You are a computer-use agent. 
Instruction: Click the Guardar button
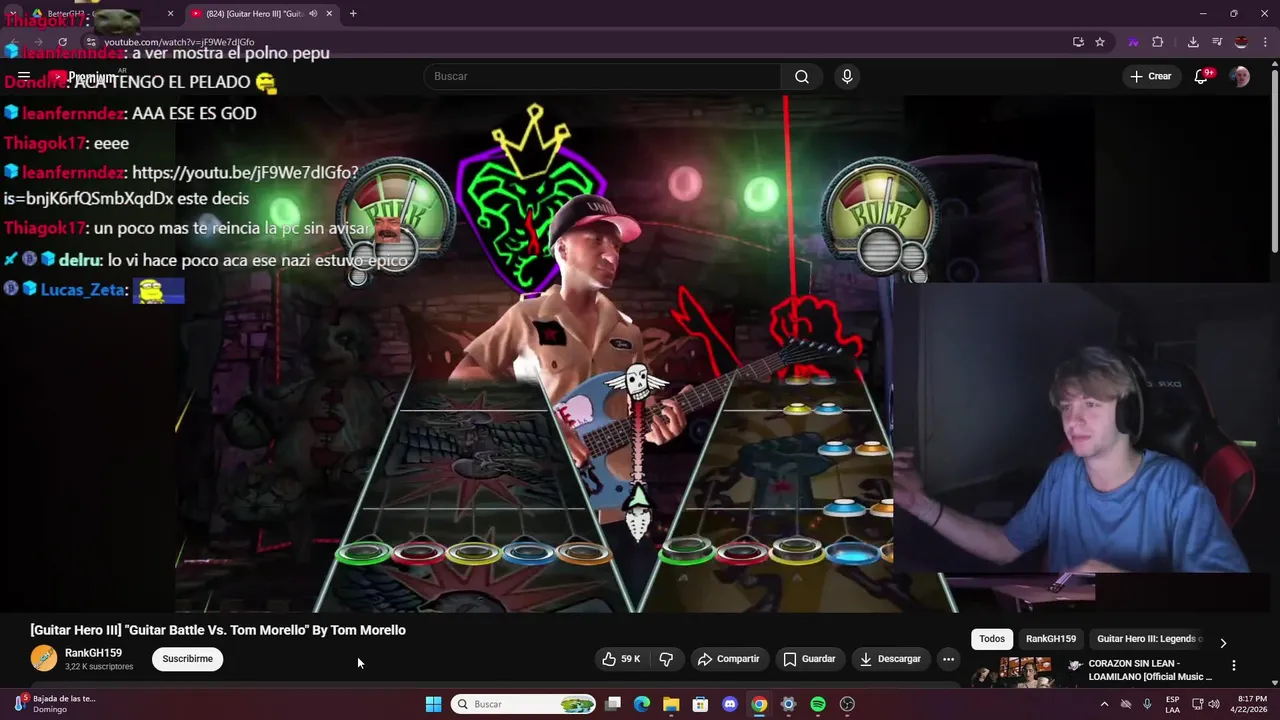pos(809,659)
